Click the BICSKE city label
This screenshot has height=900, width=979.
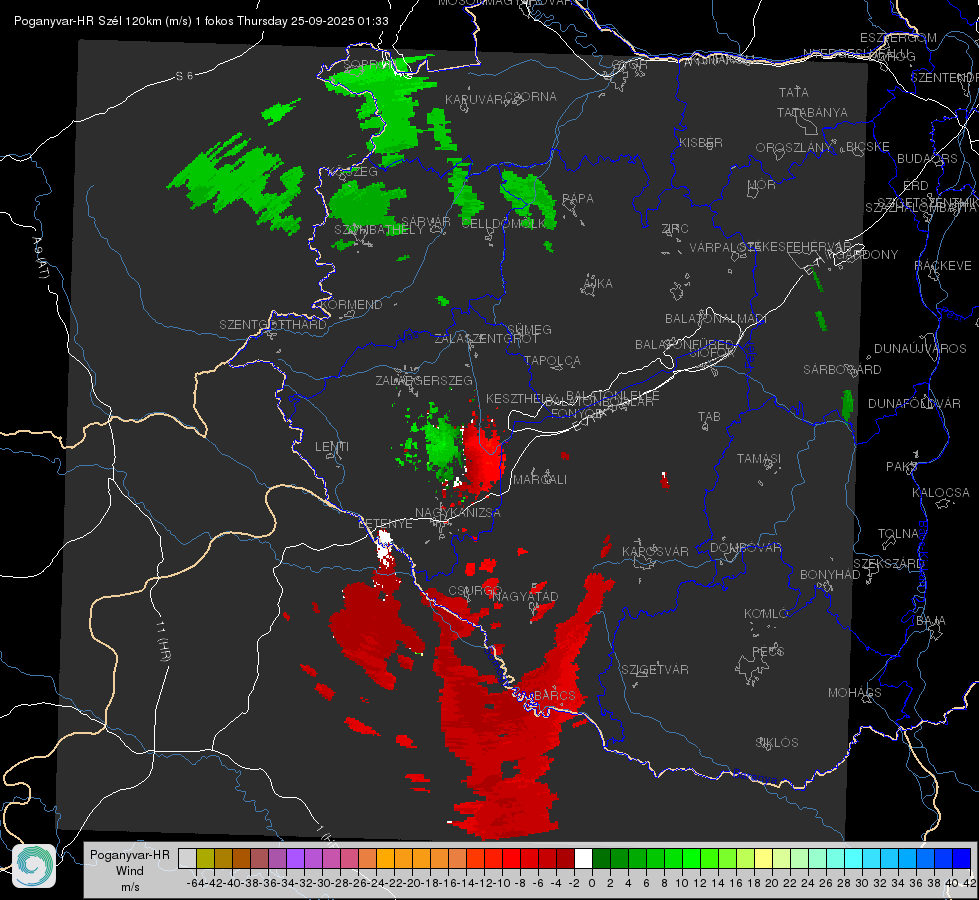click(868, 146)
